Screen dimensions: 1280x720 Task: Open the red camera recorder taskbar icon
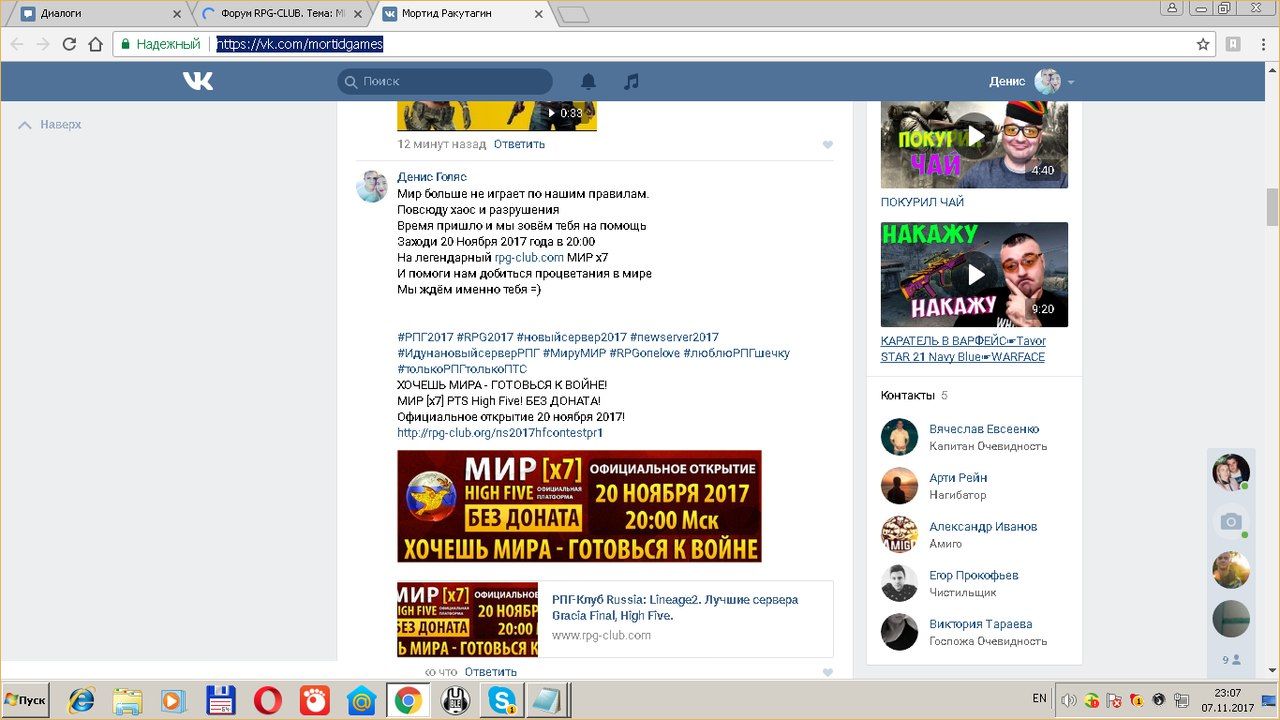[314, 700]
